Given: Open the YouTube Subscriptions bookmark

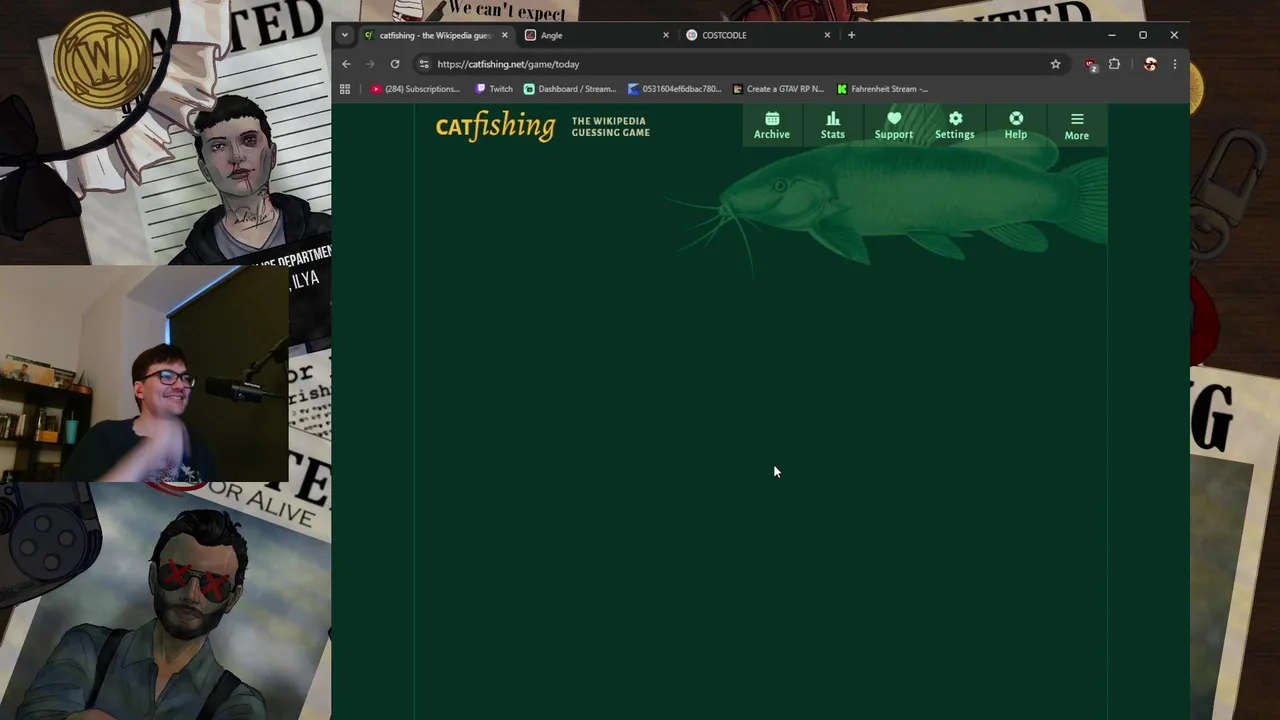Looking at the screenshot, I should [x=414, y=89].
